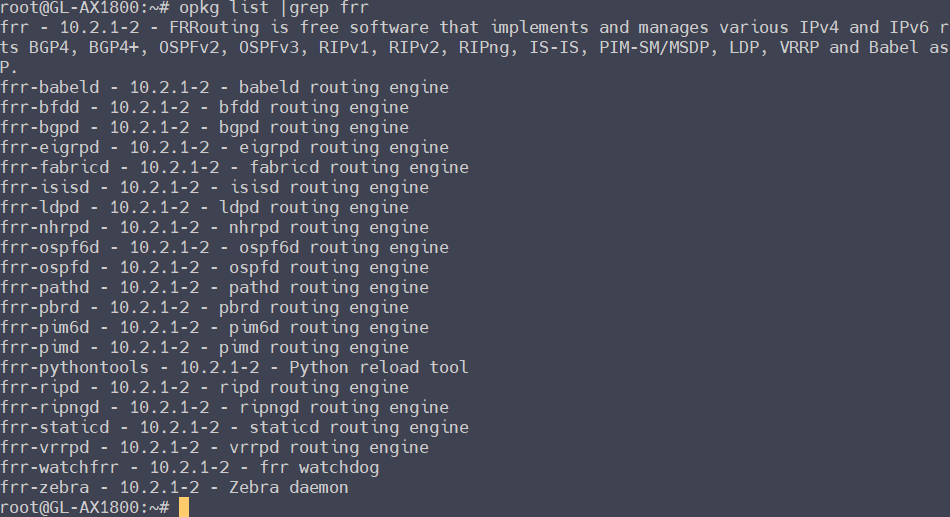Click the 'frr watchdog' description text
Viewport: 950px width, 517px height.
pyautogui.click(x=319, y=468)
